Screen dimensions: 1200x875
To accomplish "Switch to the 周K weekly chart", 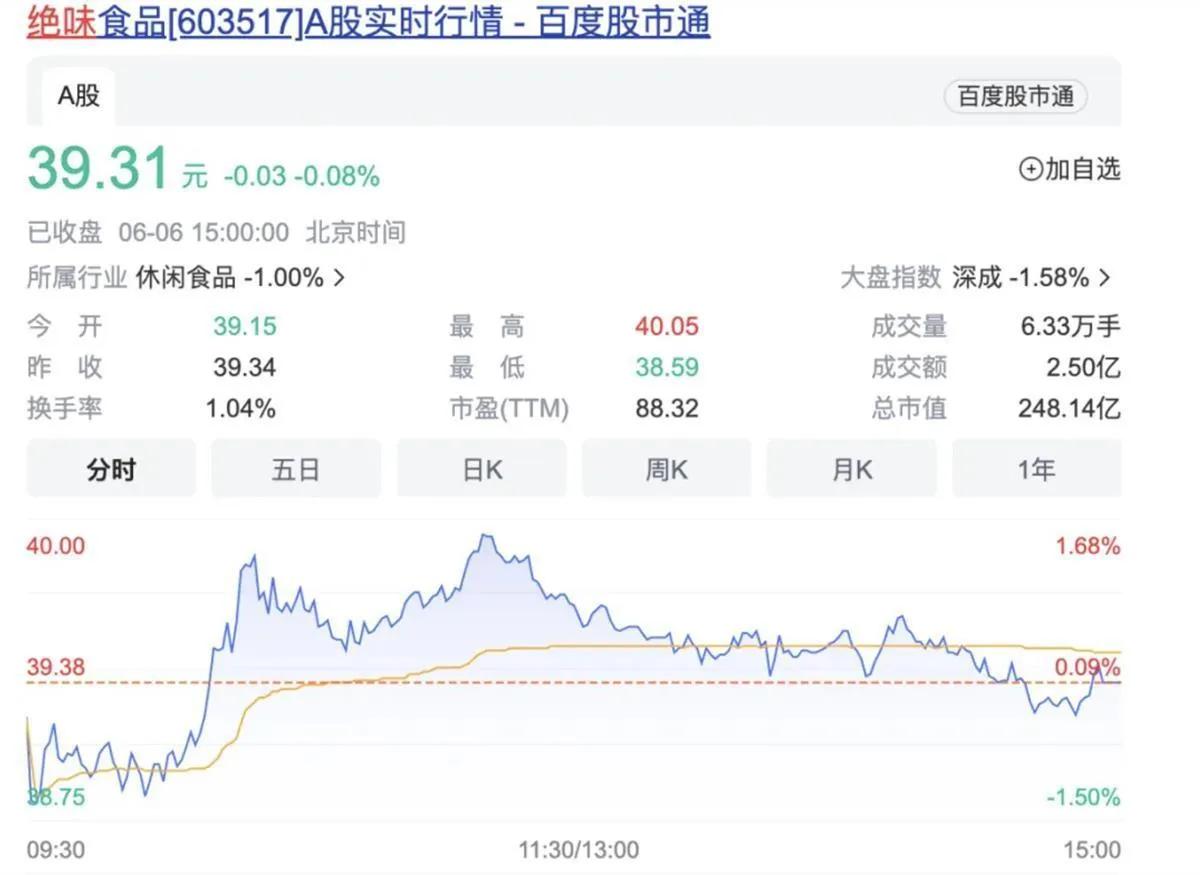I will pos(666,468).
